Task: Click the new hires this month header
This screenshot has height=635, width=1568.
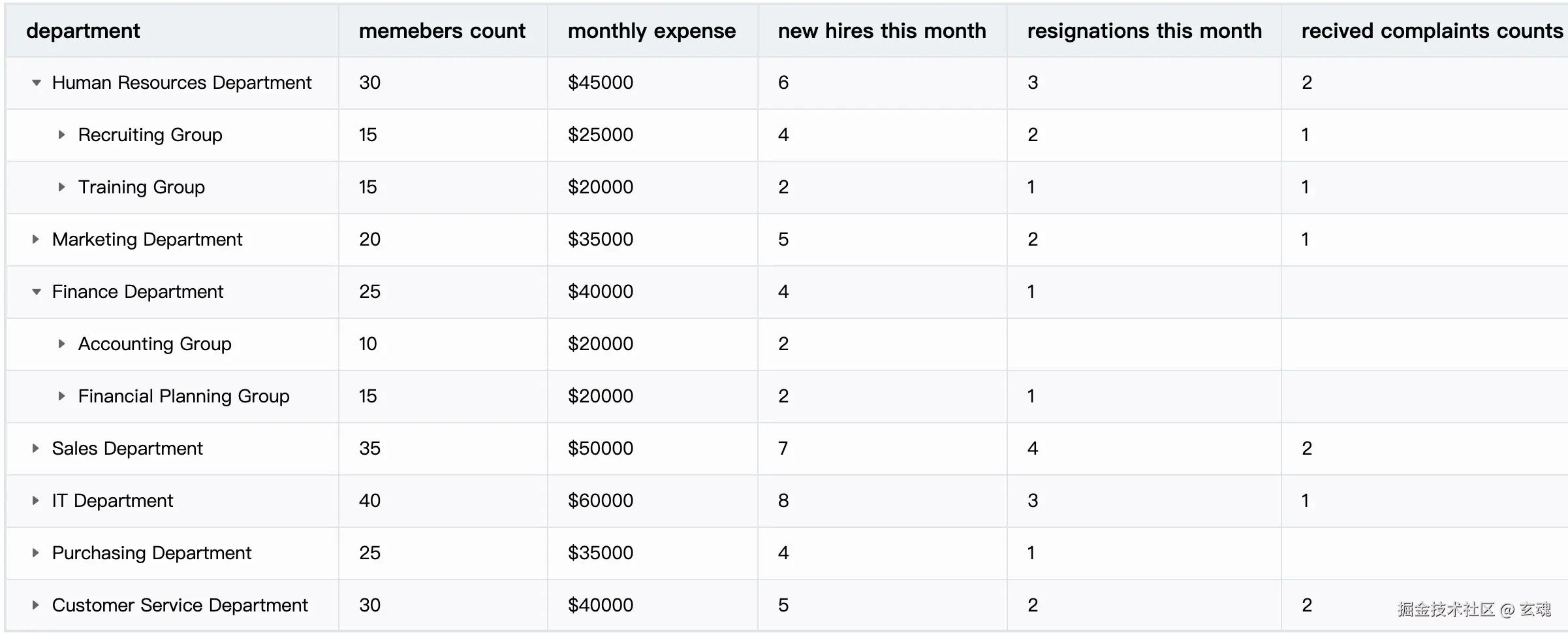Action: pyautogui.click(x=881, y=31)
